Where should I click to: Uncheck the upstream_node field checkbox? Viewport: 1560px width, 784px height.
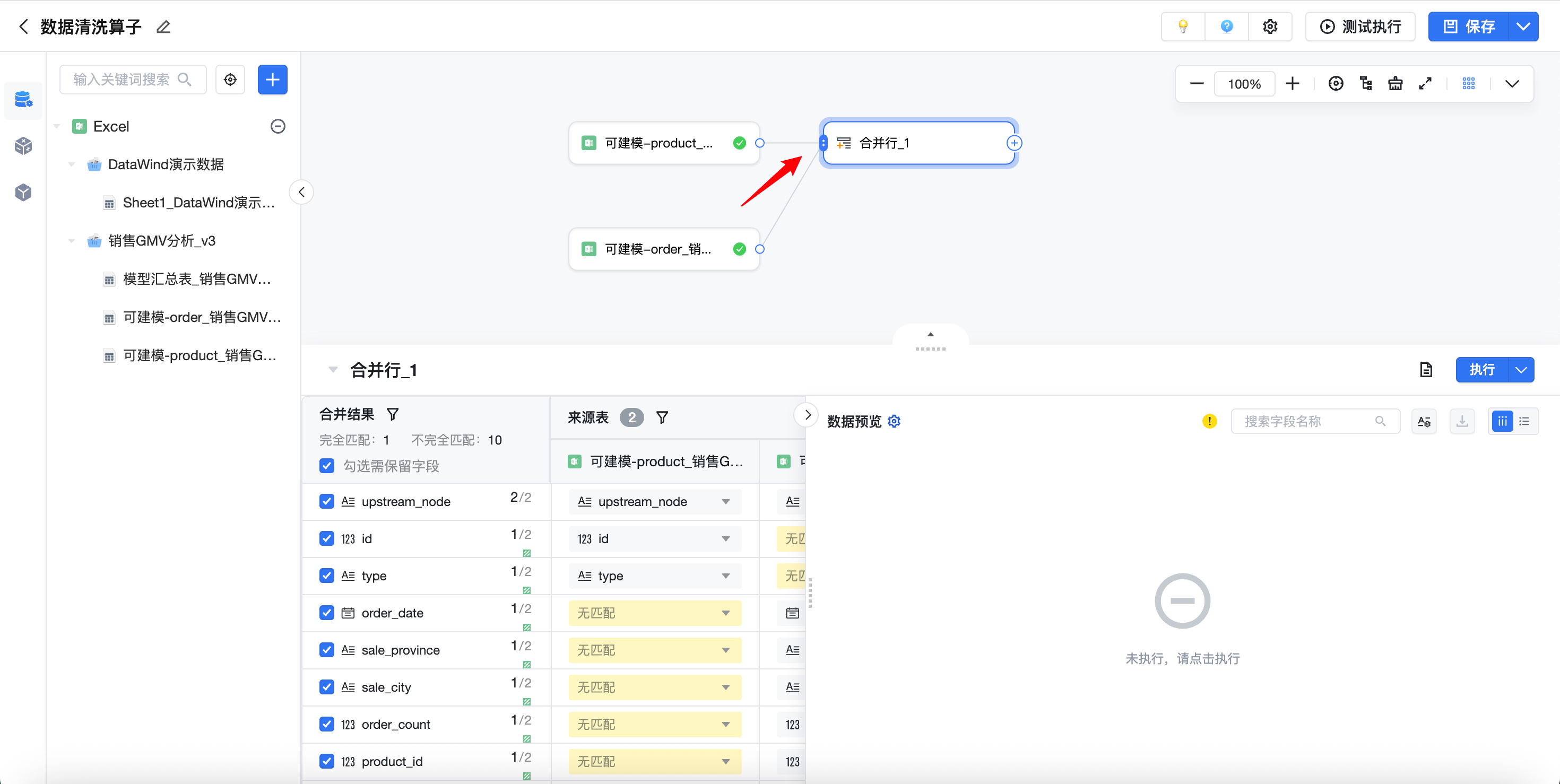[x=326, y=501]
